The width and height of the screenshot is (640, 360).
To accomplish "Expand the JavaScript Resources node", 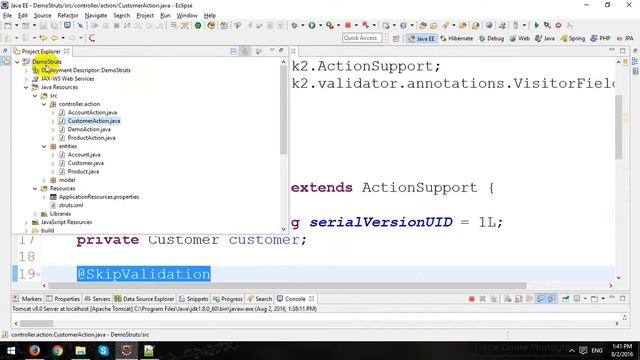I will 26,222.
